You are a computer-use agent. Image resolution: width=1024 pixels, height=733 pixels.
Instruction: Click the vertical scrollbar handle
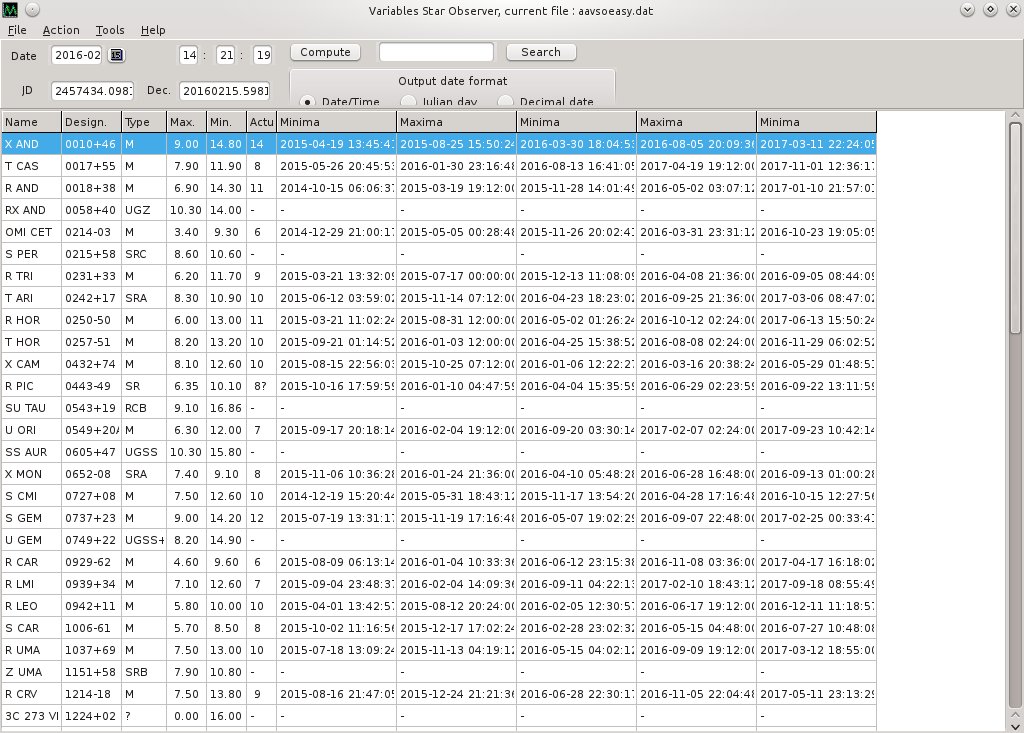coord(1015,229)
